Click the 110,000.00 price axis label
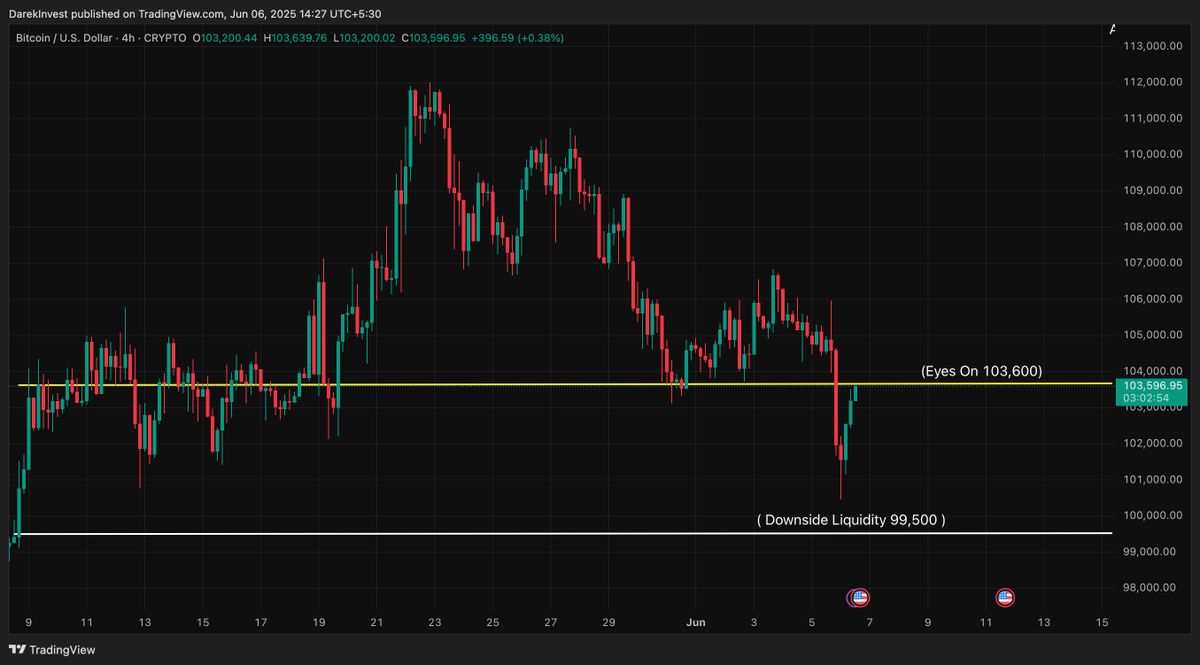 (x=1154, y=154)
